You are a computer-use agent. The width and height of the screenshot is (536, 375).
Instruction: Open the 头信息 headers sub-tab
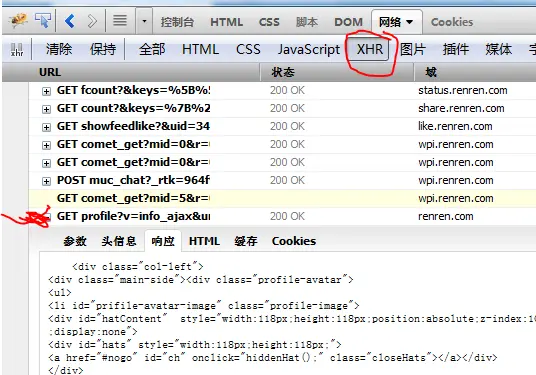click(x=119, y=241)
